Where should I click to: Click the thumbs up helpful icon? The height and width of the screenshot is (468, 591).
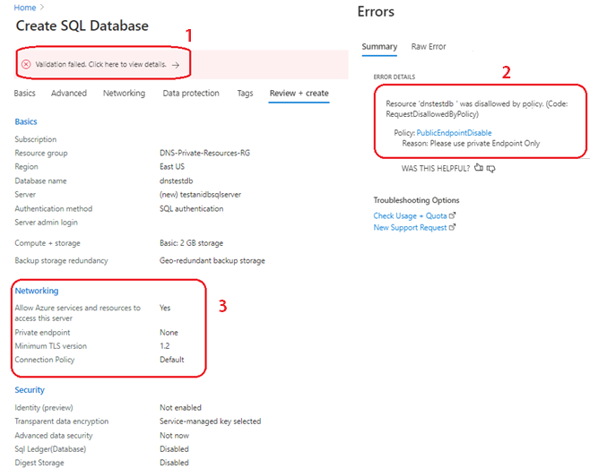[x=479, y=168]
